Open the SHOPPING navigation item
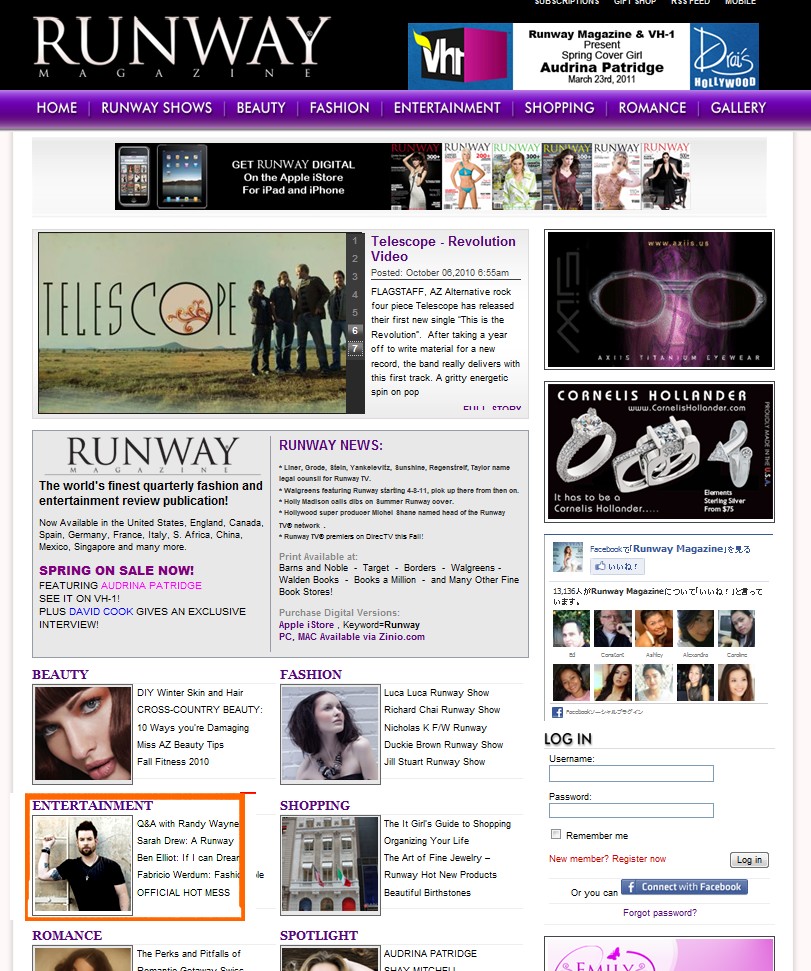Image resolution: width=811 pixels, height=971 pixels. pos(560,108)
